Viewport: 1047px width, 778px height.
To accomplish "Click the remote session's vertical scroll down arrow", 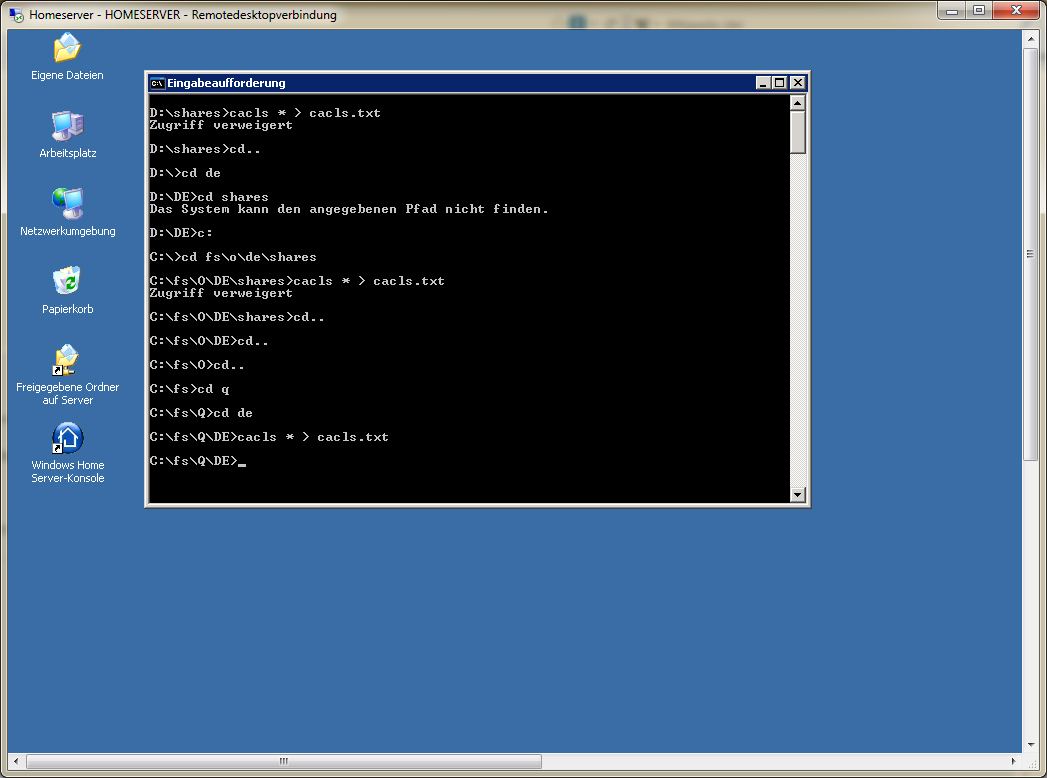I will point(1031,744).
